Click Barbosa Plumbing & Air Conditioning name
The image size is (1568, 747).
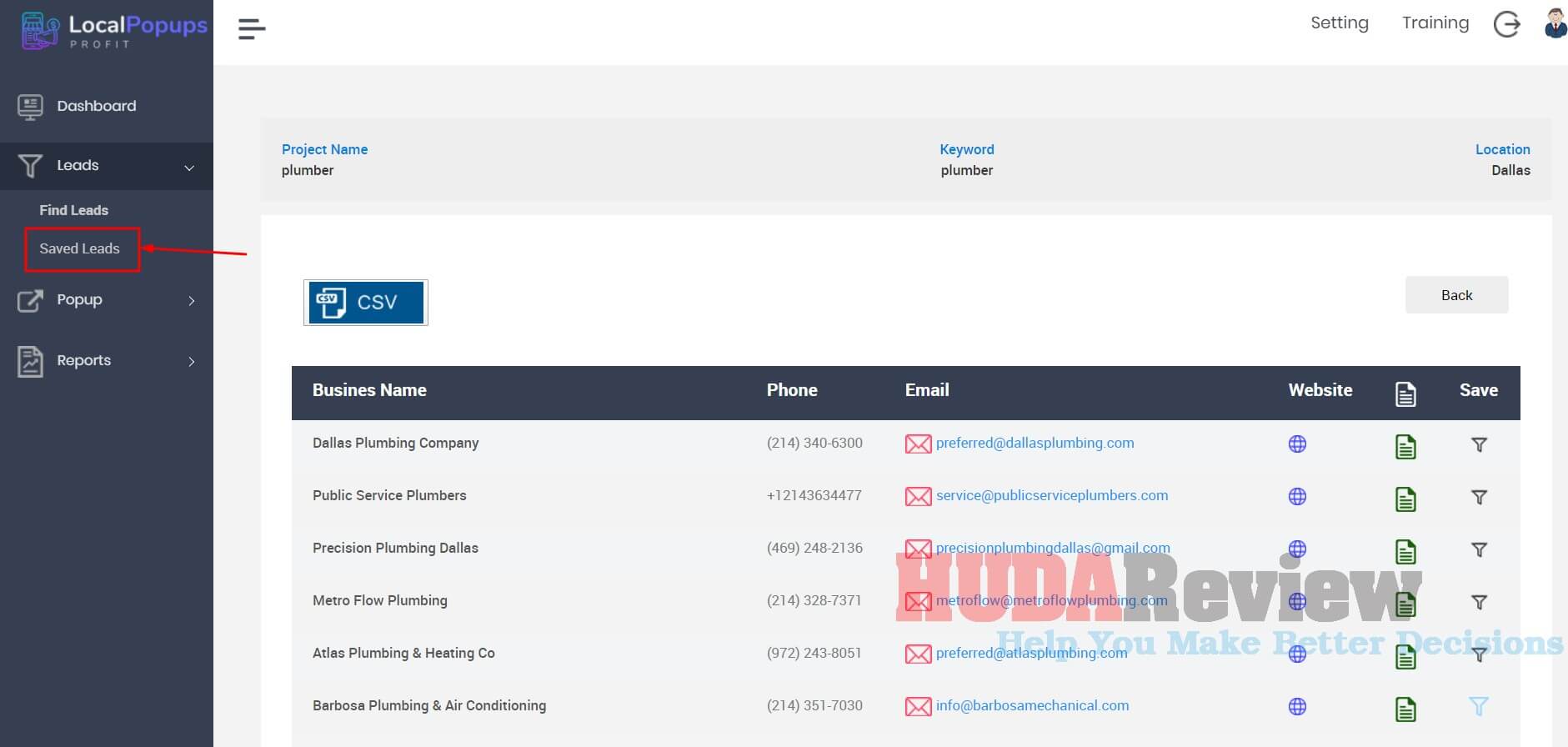(429, 705)
